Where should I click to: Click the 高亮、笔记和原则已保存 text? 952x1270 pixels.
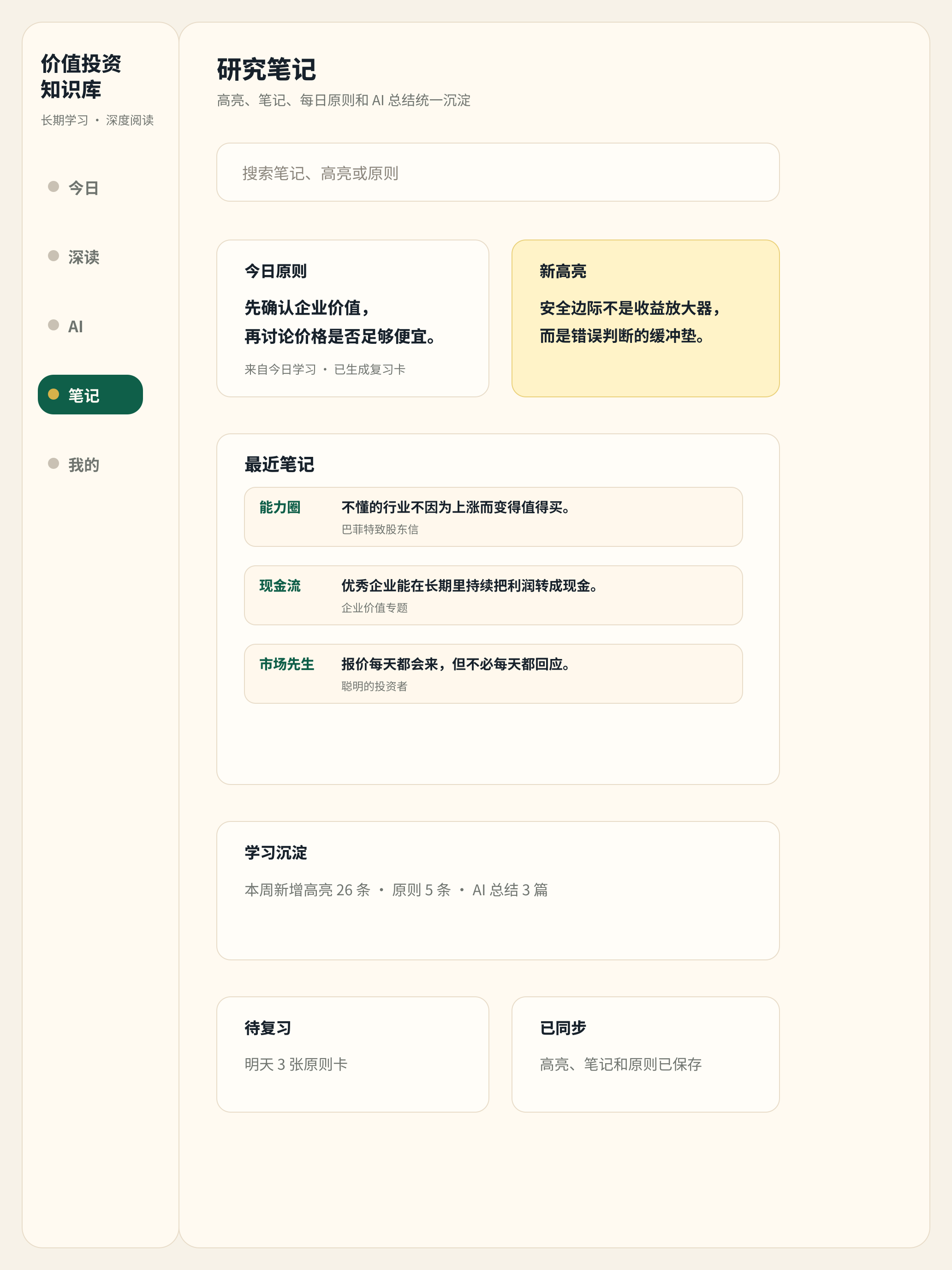pos(620,1065)
